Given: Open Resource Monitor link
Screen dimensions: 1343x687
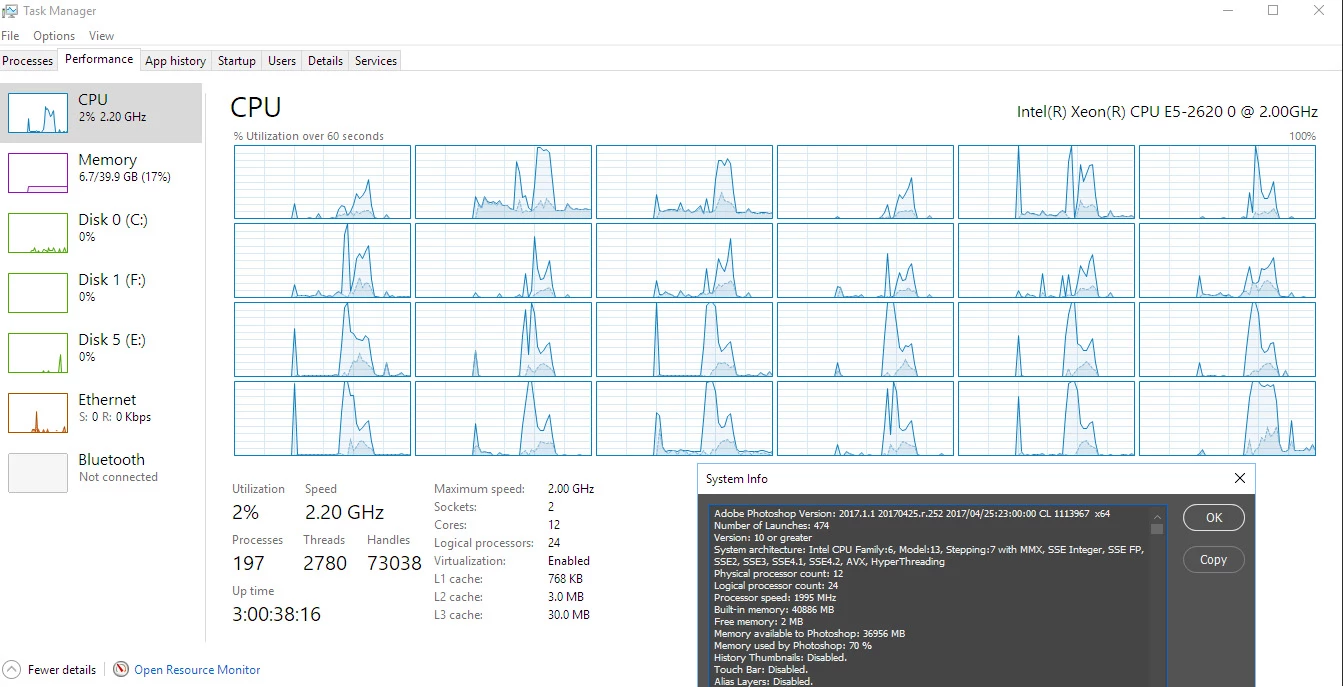Looking at the screenshot, I should click(197, 670).
